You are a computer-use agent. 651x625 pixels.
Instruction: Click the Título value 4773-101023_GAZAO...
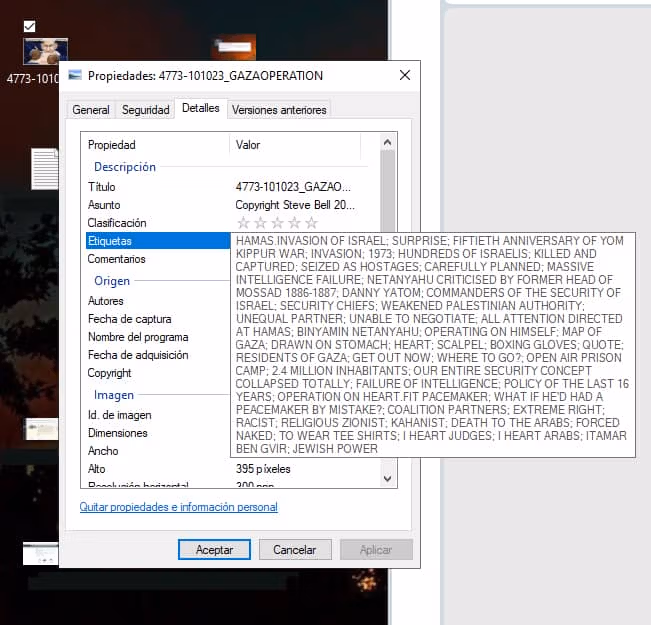pos(293,187)
